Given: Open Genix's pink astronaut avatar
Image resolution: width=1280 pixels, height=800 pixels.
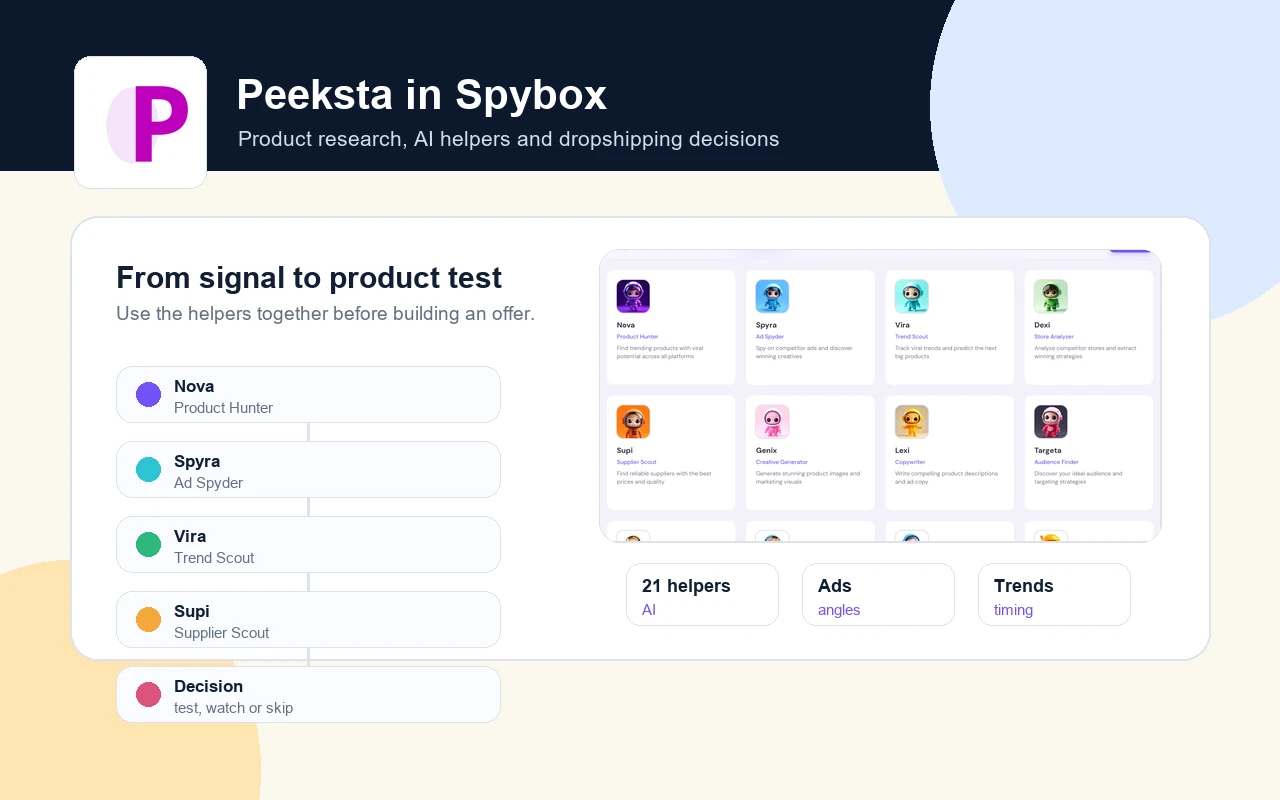Looking at the screenshot, I should tap(772, 421).
